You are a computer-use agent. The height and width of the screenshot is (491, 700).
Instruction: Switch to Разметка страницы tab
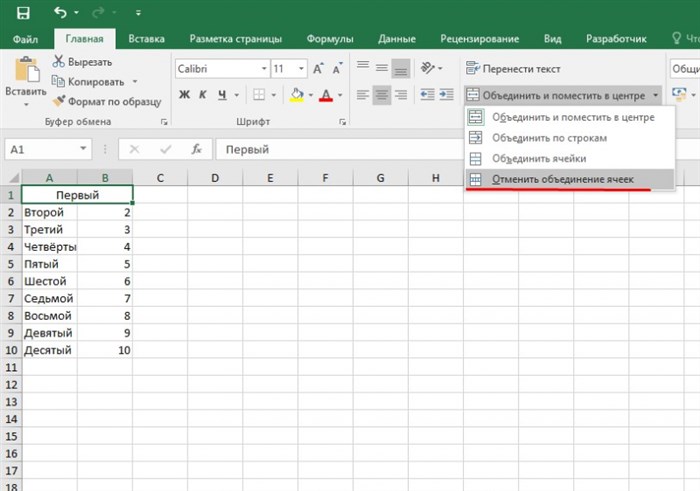click(x=235, y=39)
